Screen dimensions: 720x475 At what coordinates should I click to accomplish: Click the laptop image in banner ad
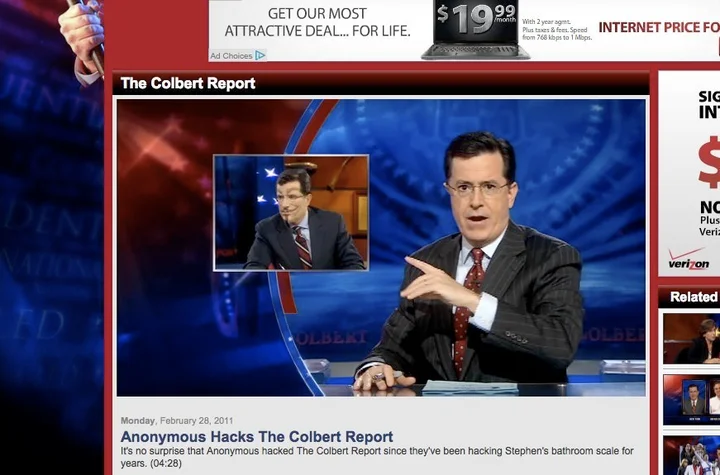point(476,30)
